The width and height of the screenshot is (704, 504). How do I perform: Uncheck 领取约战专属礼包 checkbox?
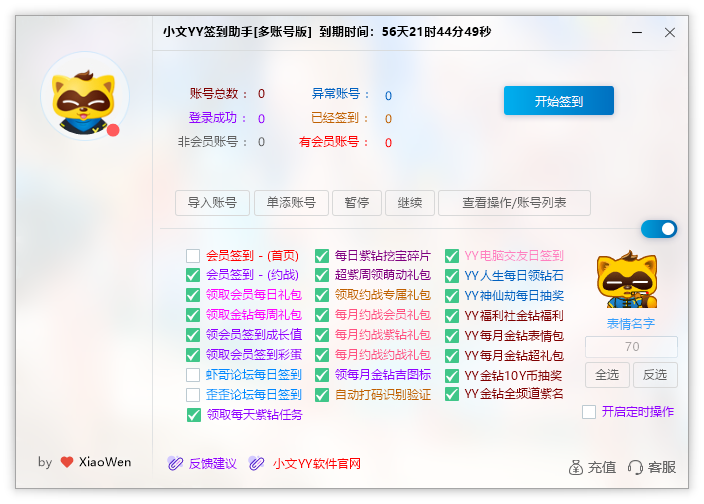coord(322,295)
